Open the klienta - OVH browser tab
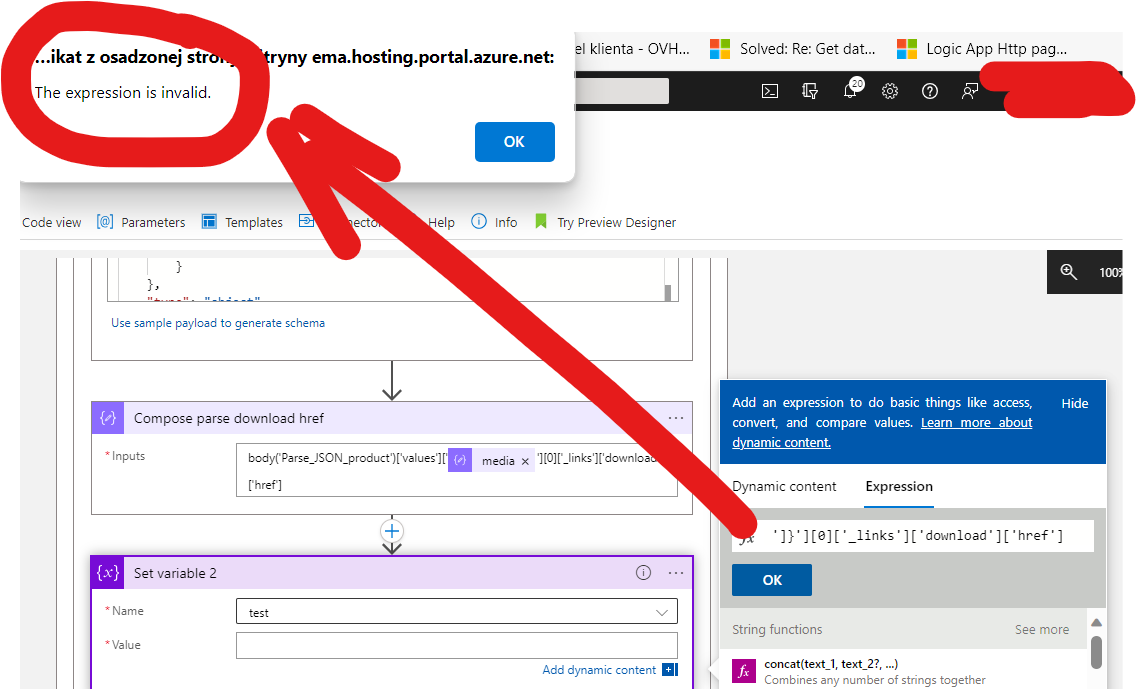The width and height of the screenshot is (1139, 689). tap(632, 49)
